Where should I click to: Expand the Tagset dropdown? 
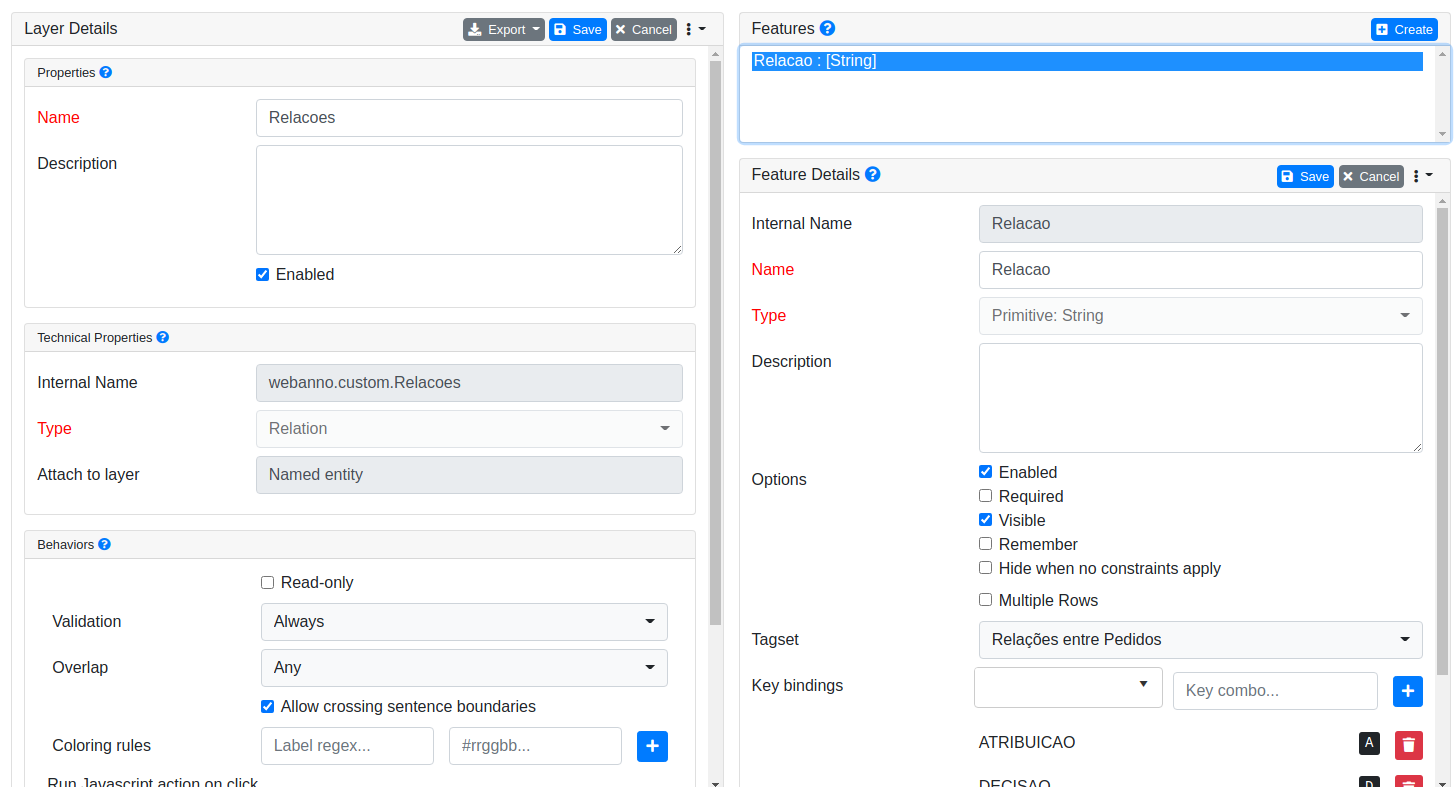pos(1200,640)
